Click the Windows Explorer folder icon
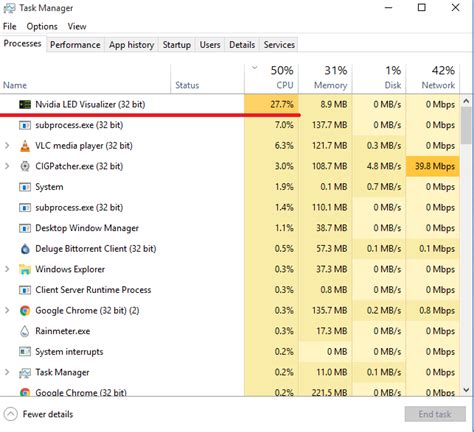 tap(25, 269)
